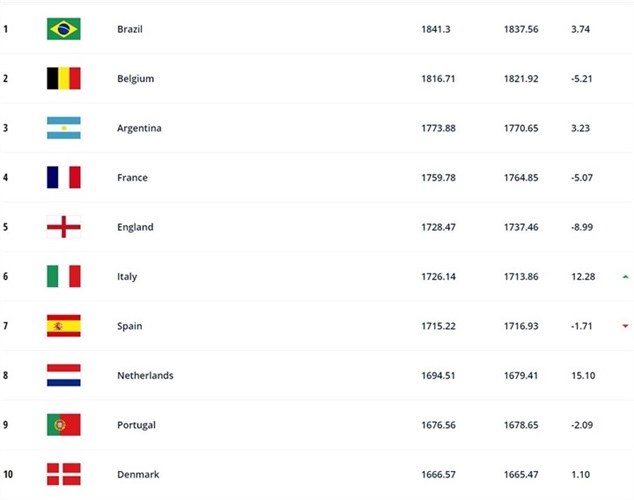Click the Belgium flag icon
Viewport: 634px width, 500px height.
63,78
